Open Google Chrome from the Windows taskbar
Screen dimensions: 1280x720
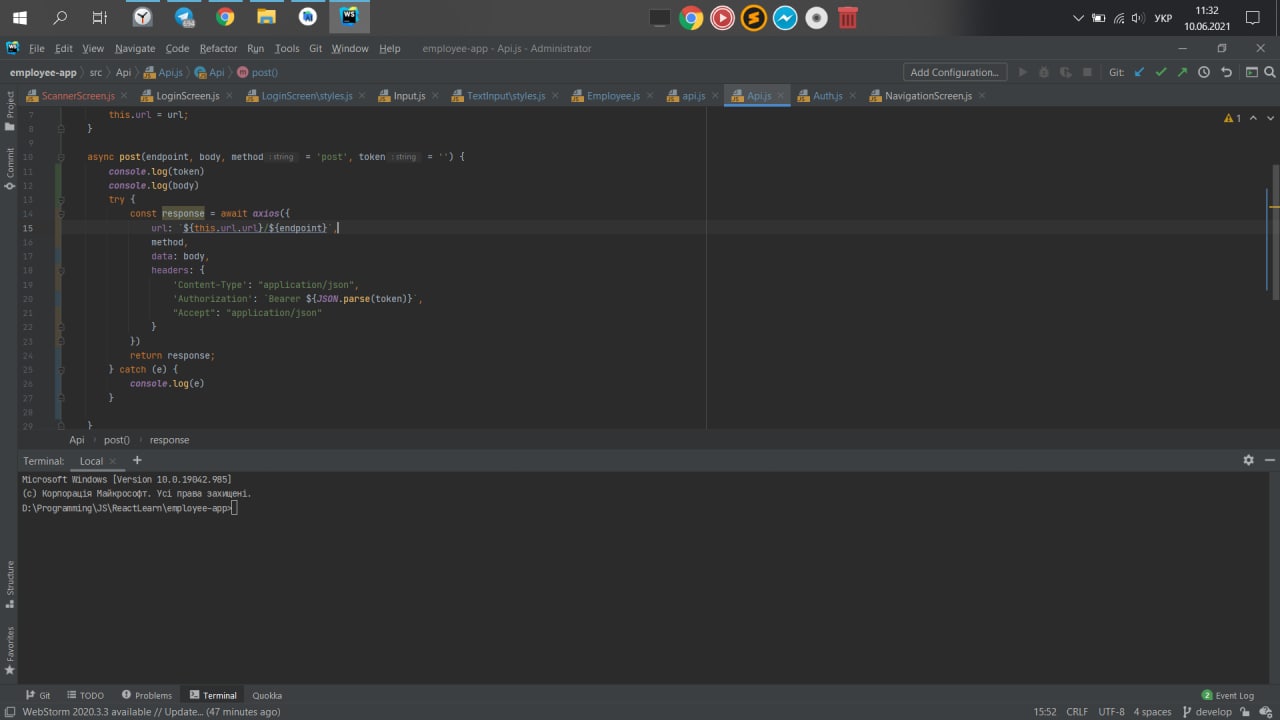pos(225,17)
